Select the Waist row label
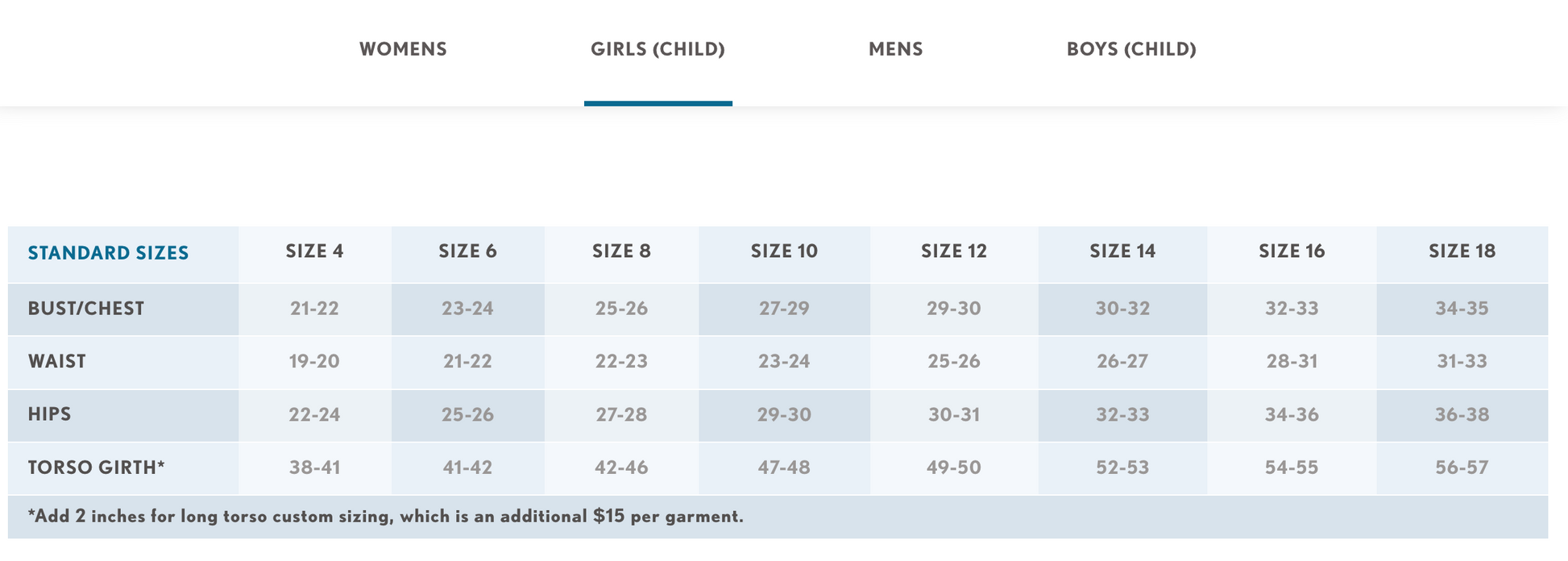 click(57, 361)
